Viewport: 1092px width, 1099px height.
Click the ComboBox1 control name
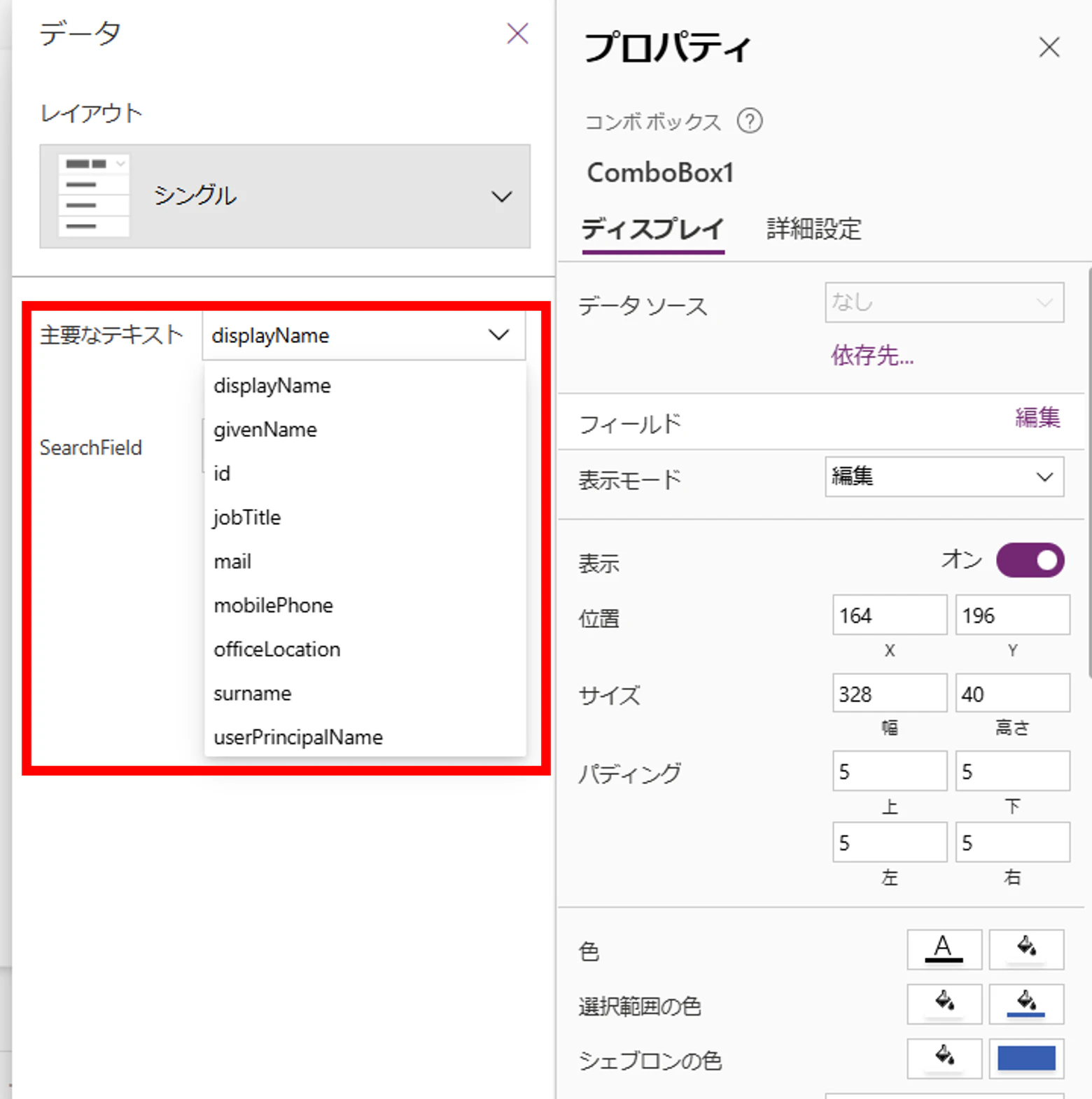tap(660, 173)
